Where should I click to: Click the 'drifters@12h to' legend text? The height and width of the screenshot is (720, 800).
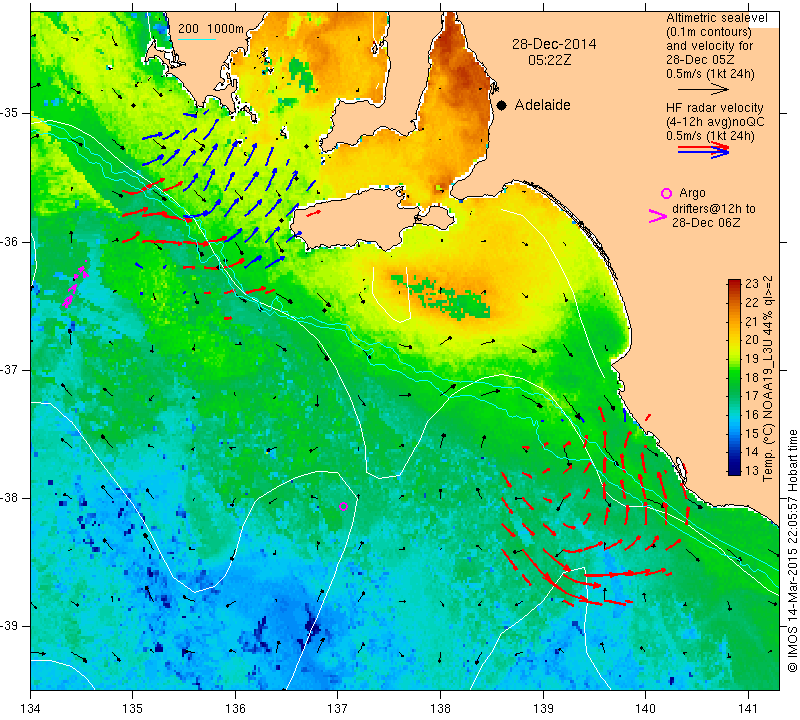point(714,209)
